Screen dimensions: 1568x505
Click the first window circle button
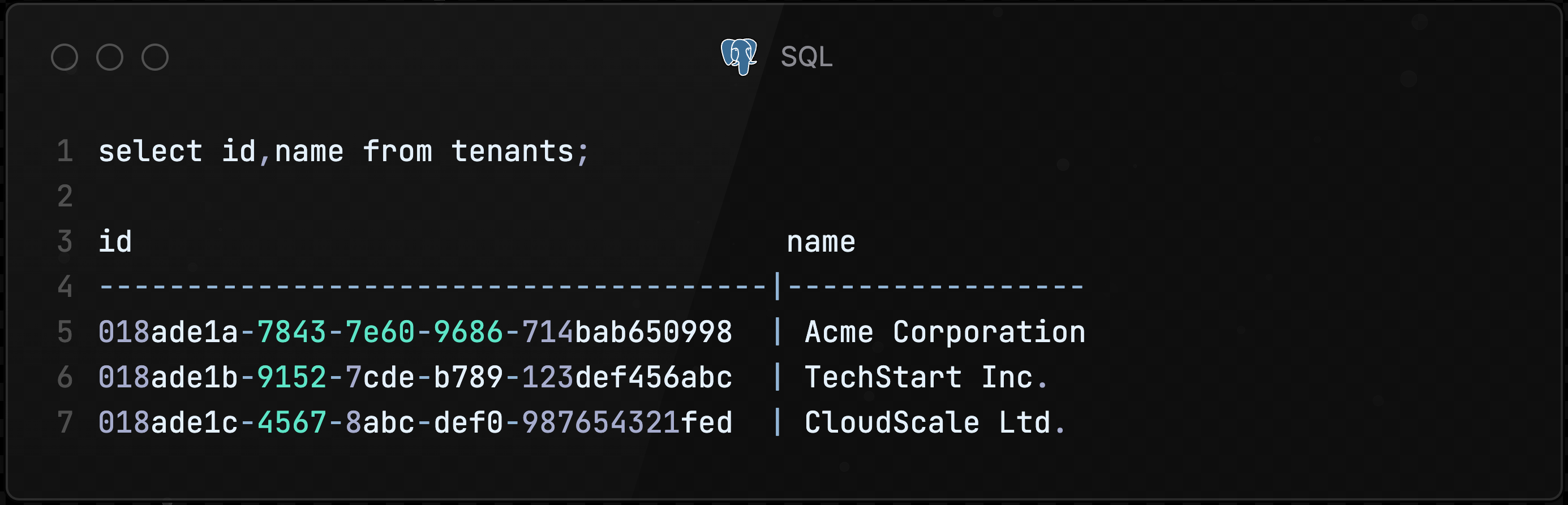tap(65, 57)
